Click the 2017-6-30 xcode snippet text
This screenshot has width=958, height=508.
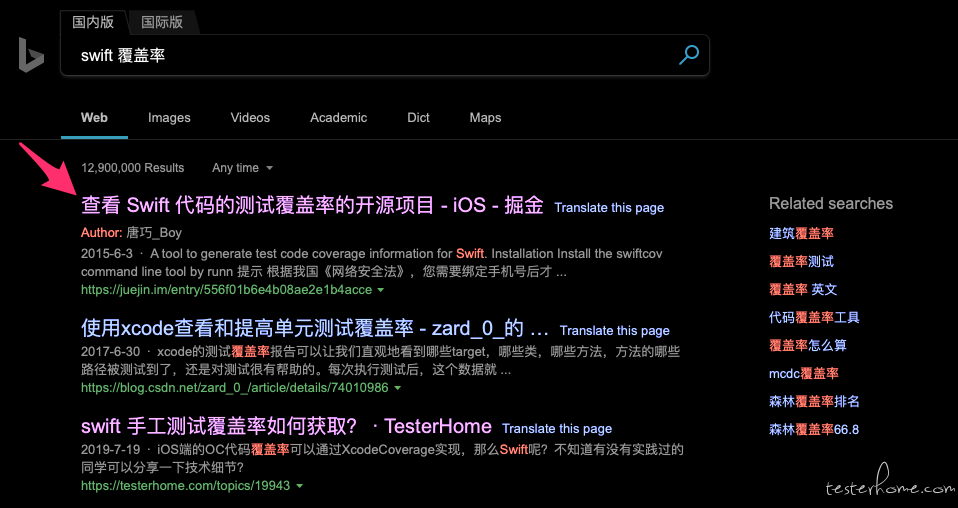point(380,361)
